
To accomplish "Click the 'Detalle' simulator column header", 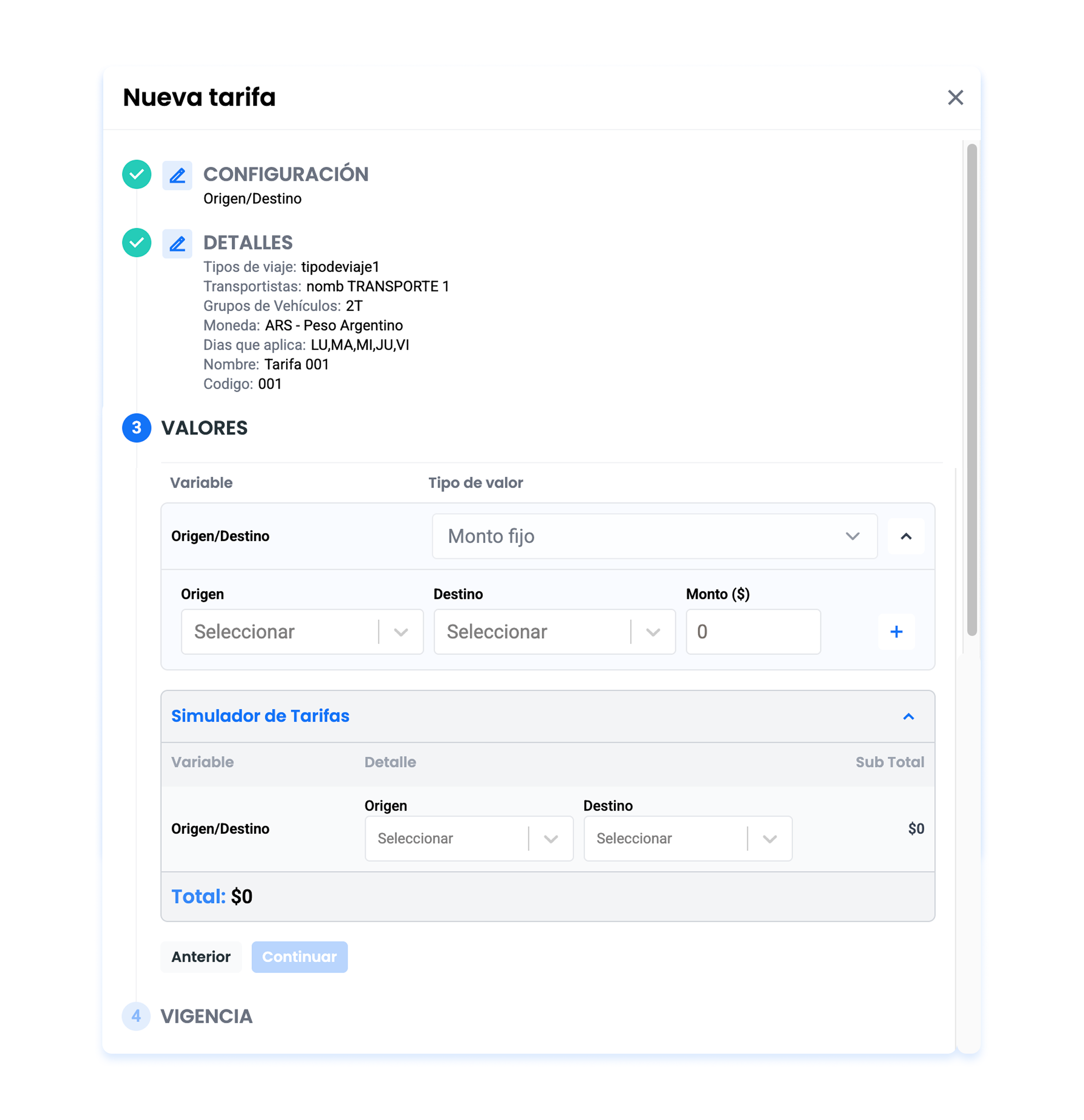I will click(390, 762).
